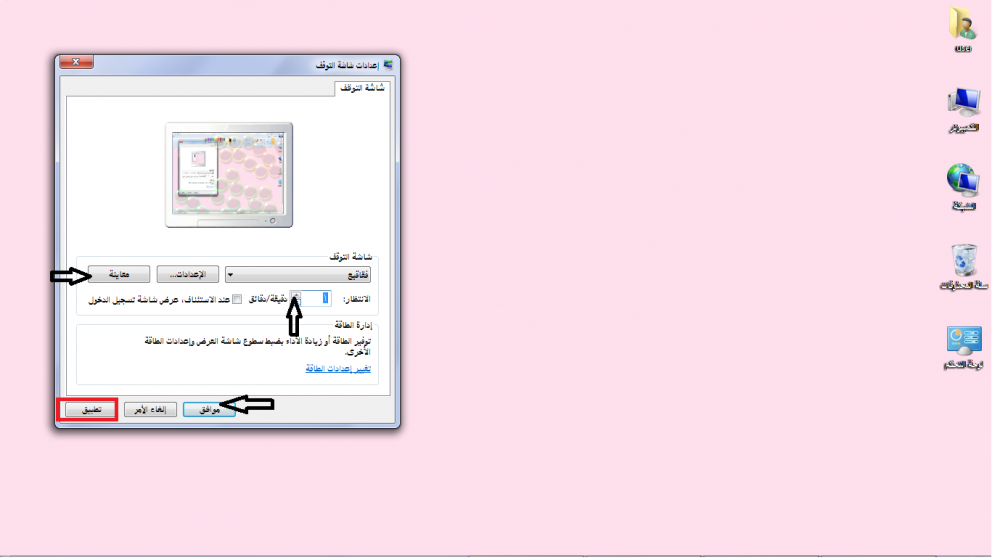Image resolution: width=1000 pixels, height=560 pixels.
Task: Toggle the display logon screen on resume checkbox
Action: click(x=237, y=298)
